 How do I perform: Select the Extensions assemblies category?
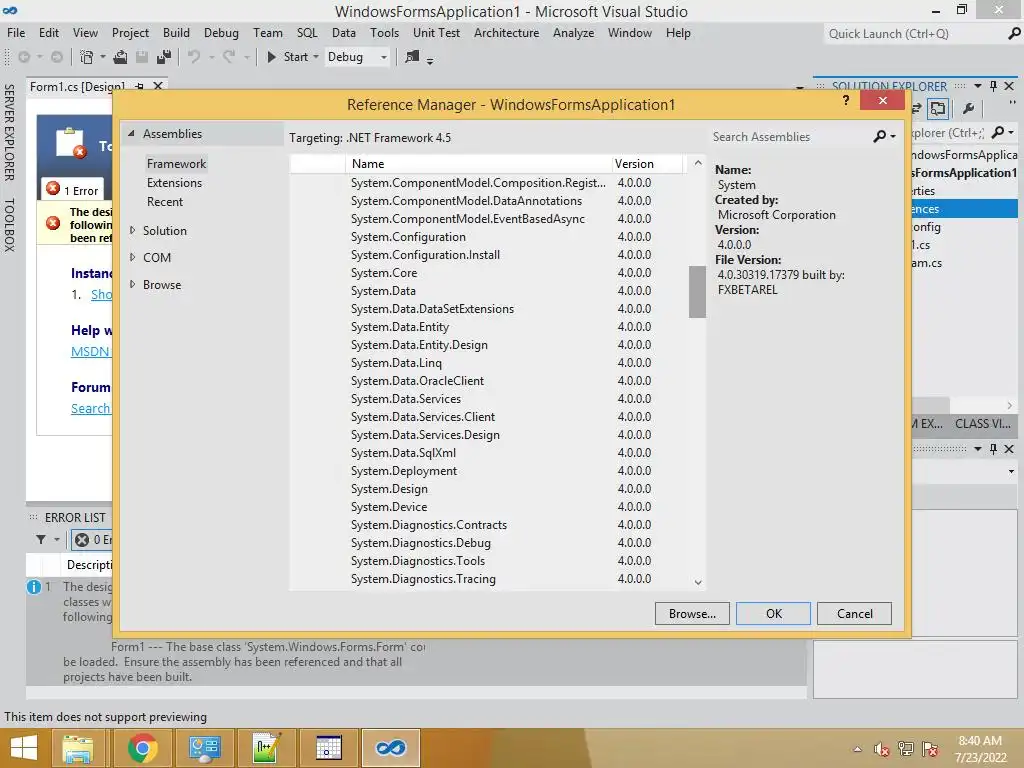tap(174, 183)
